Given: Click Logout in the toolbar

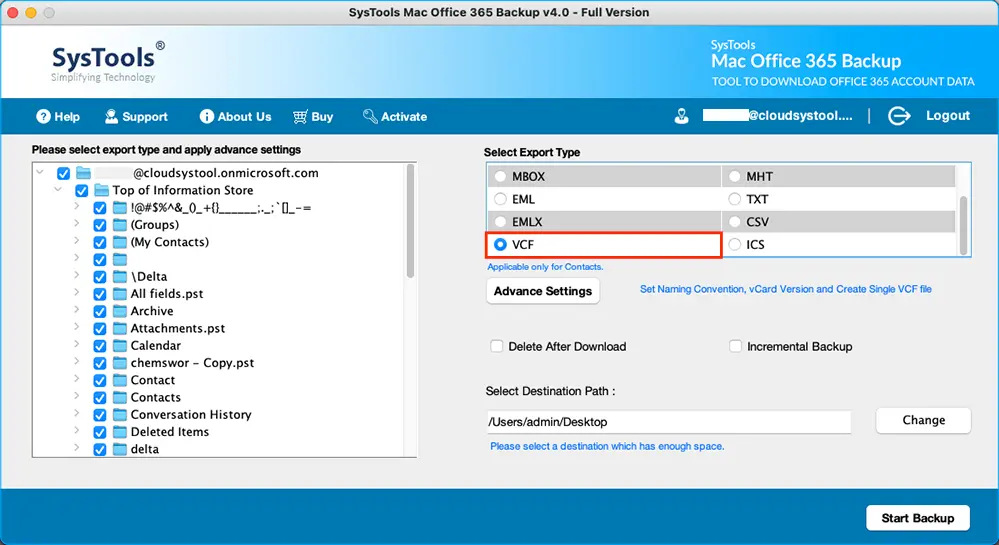Looking at the screenshot, I should tap(947, 115).
